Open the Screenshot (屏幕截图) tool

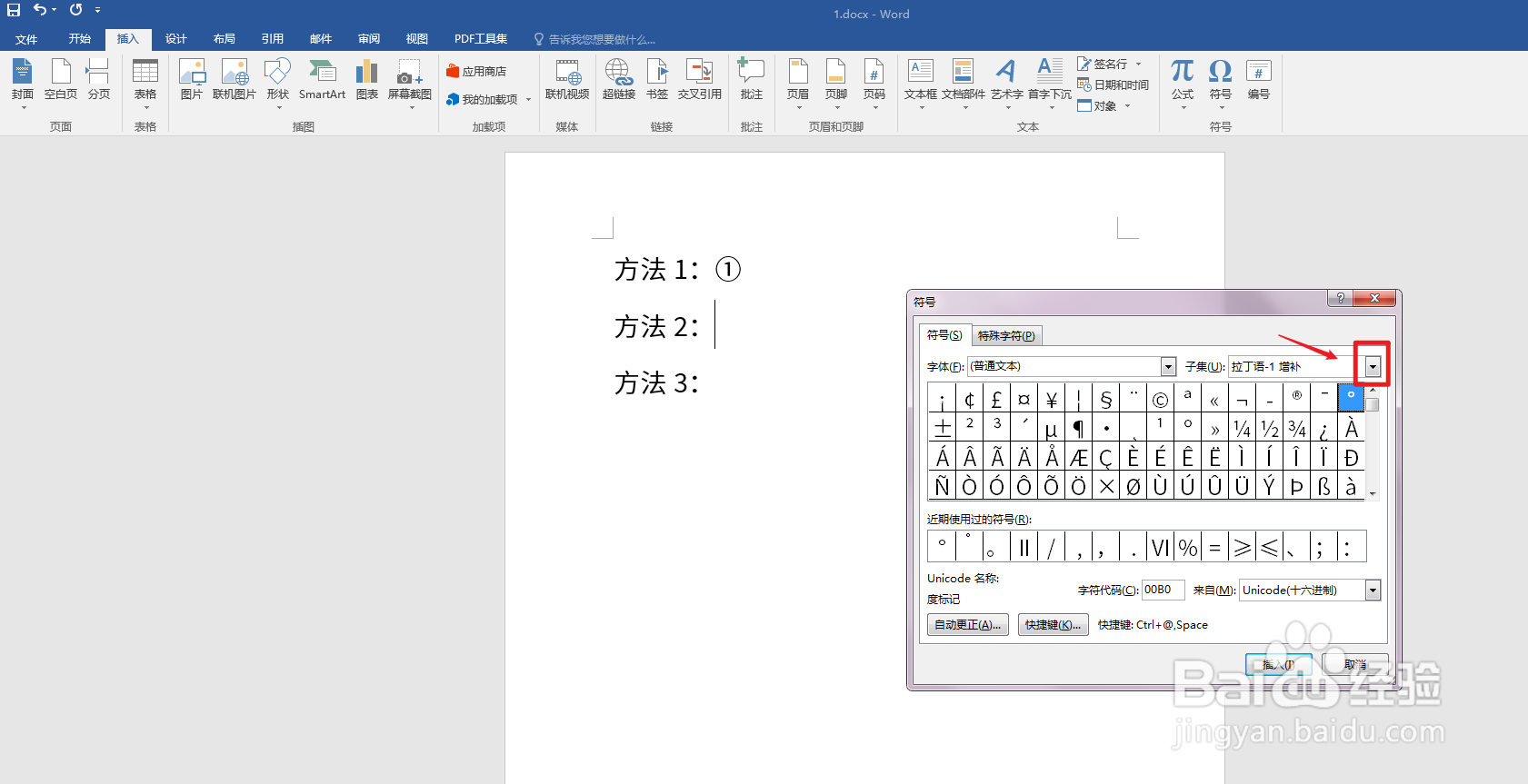[410, 82]
